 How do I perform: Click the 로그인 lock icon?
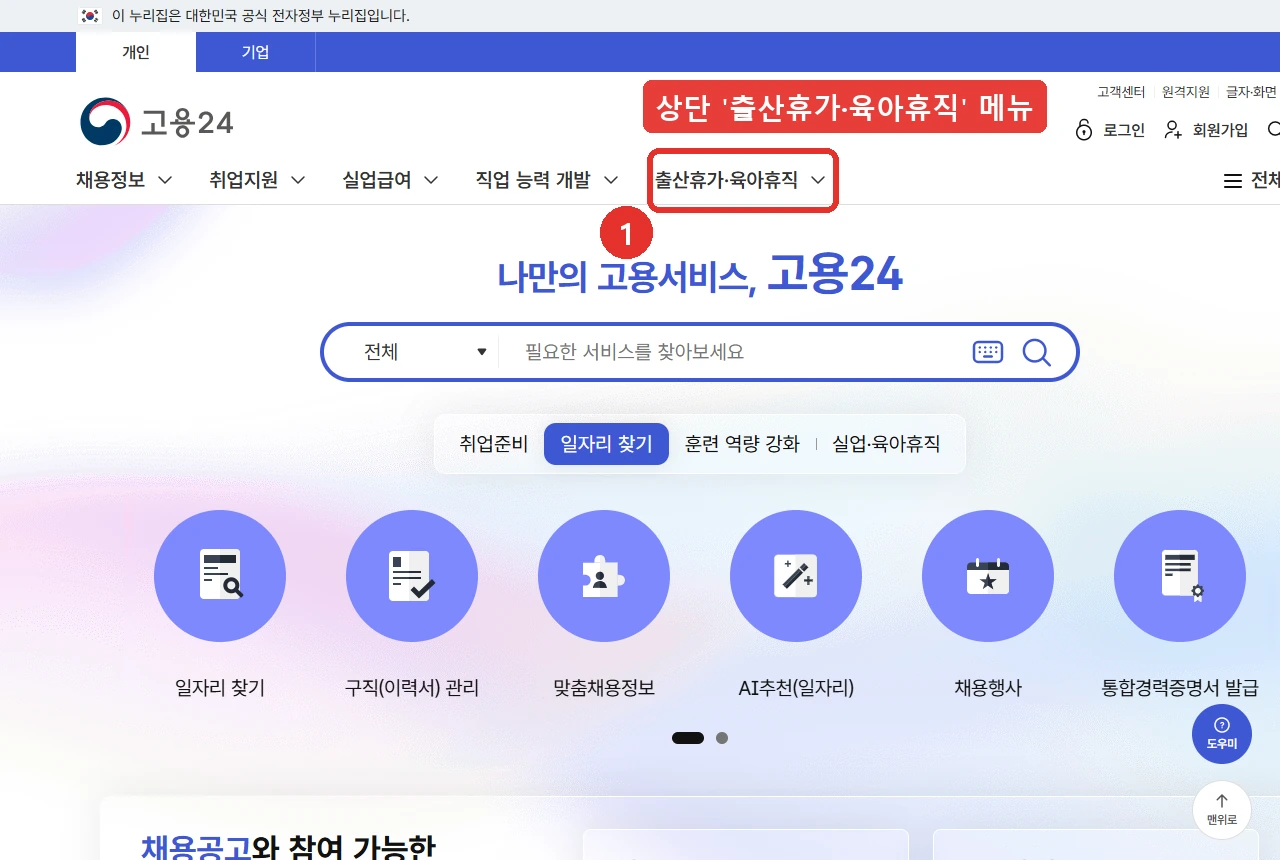point(1084,130)
